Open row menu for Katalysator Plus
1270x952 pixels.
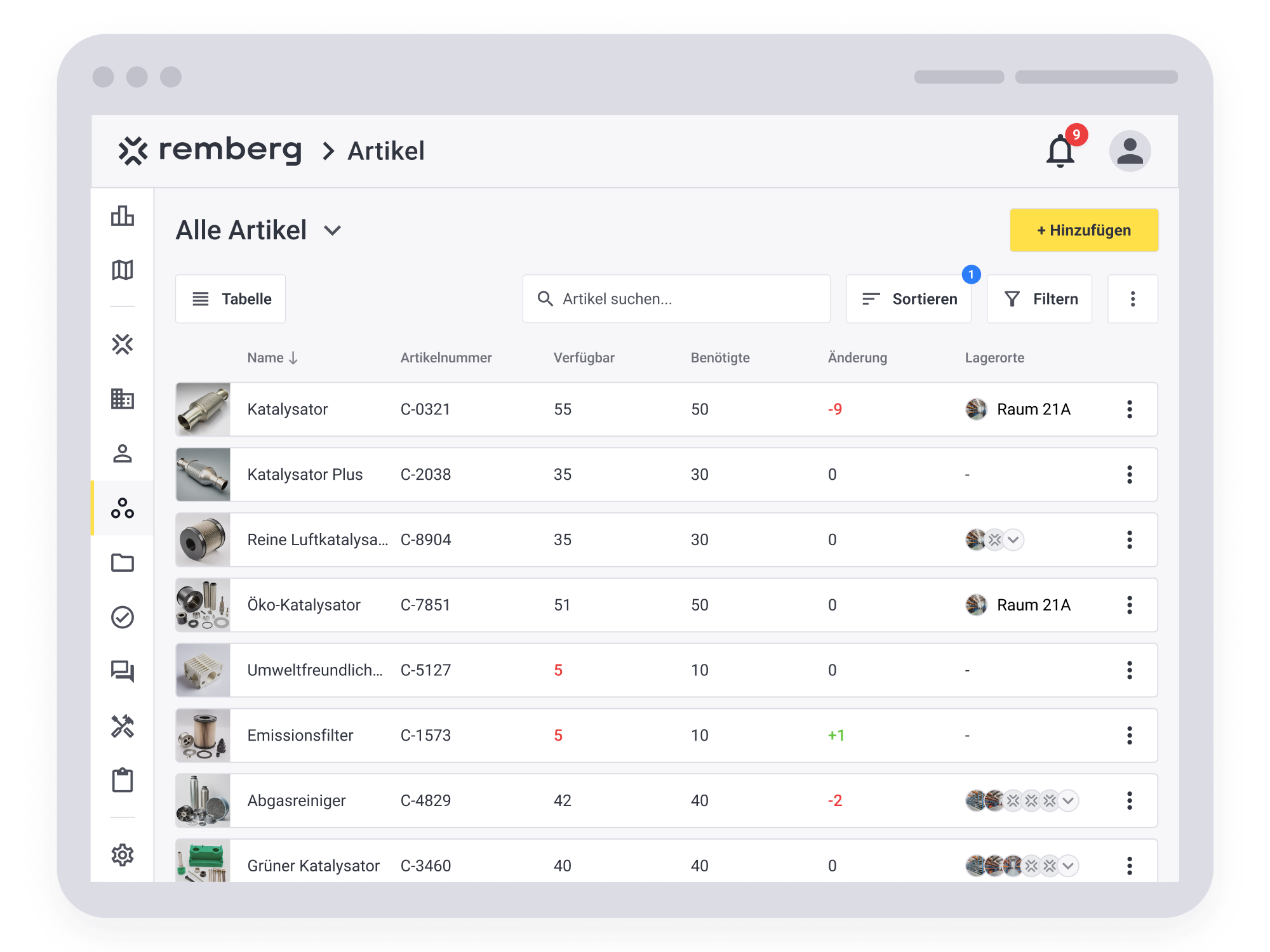1130,475
